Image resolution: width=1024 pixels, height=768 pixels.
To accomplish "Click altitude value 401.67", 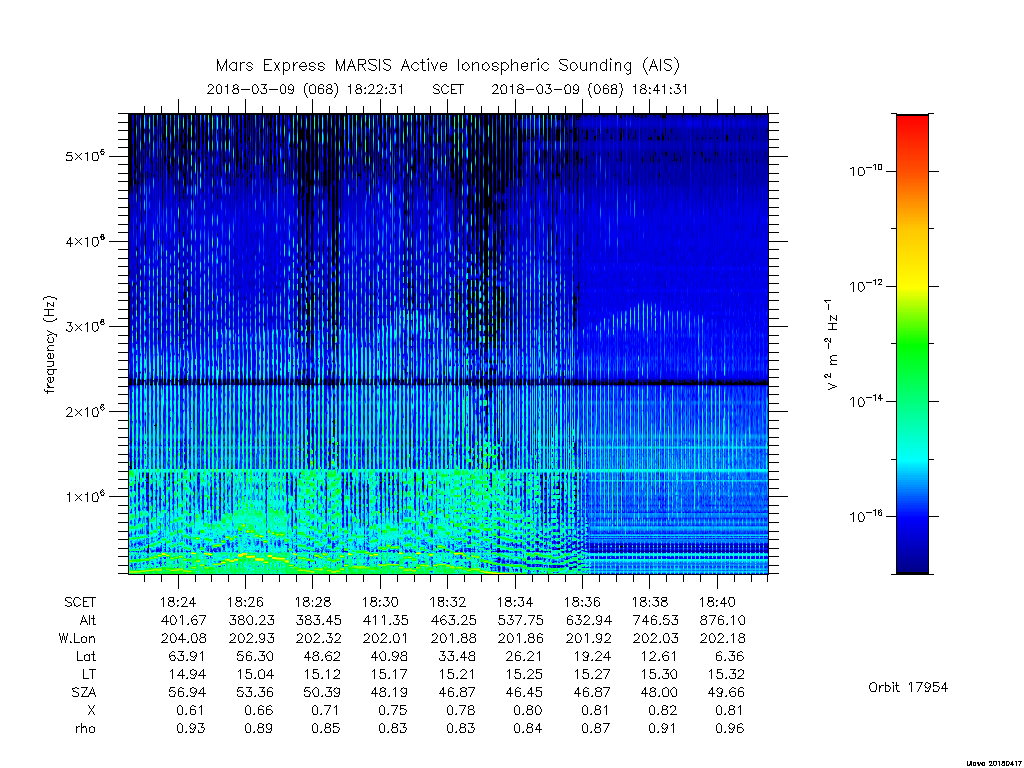I will tap(184, 620).
